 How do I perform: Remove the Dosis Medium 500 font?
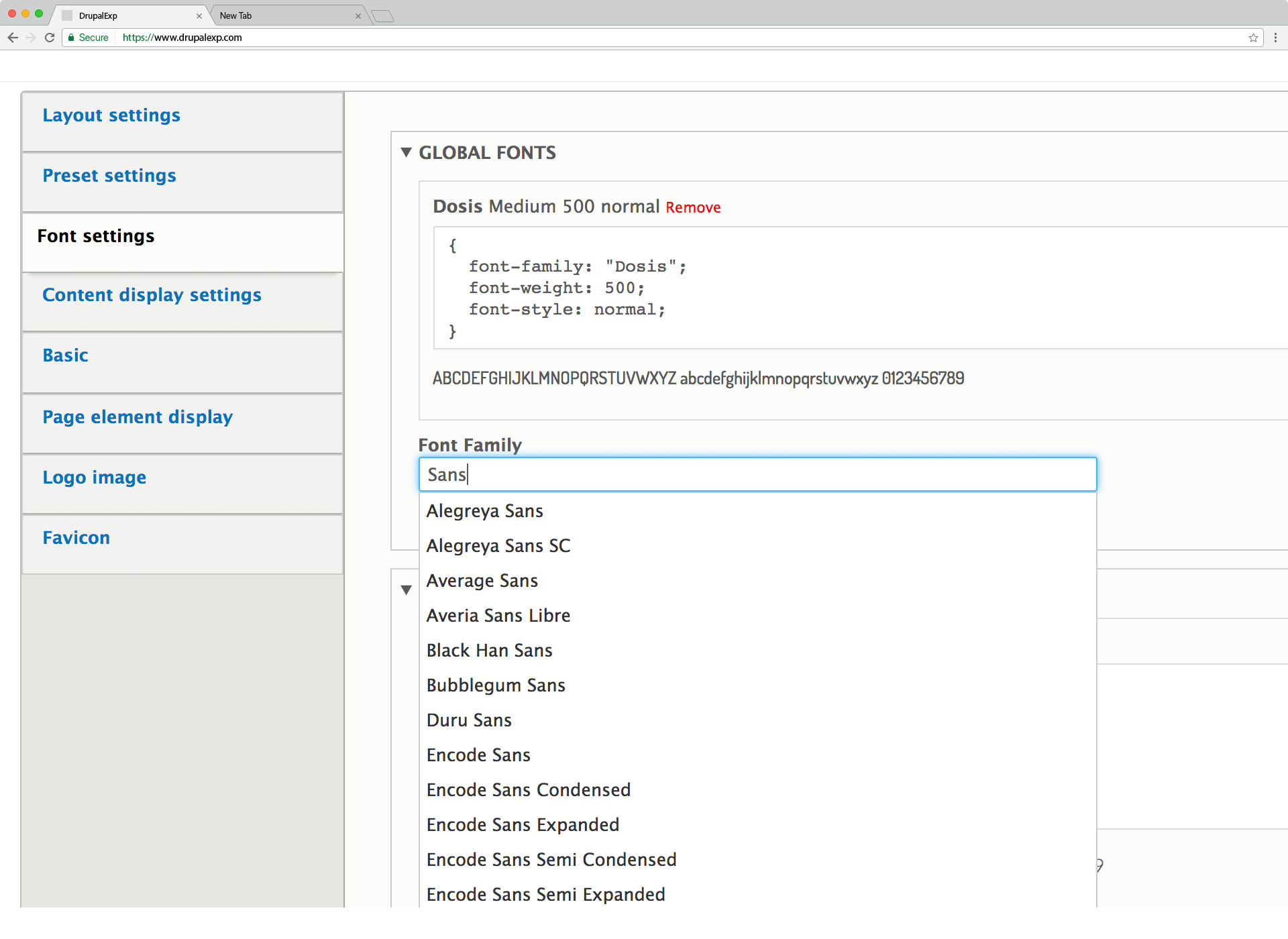[x=693, y=207]
